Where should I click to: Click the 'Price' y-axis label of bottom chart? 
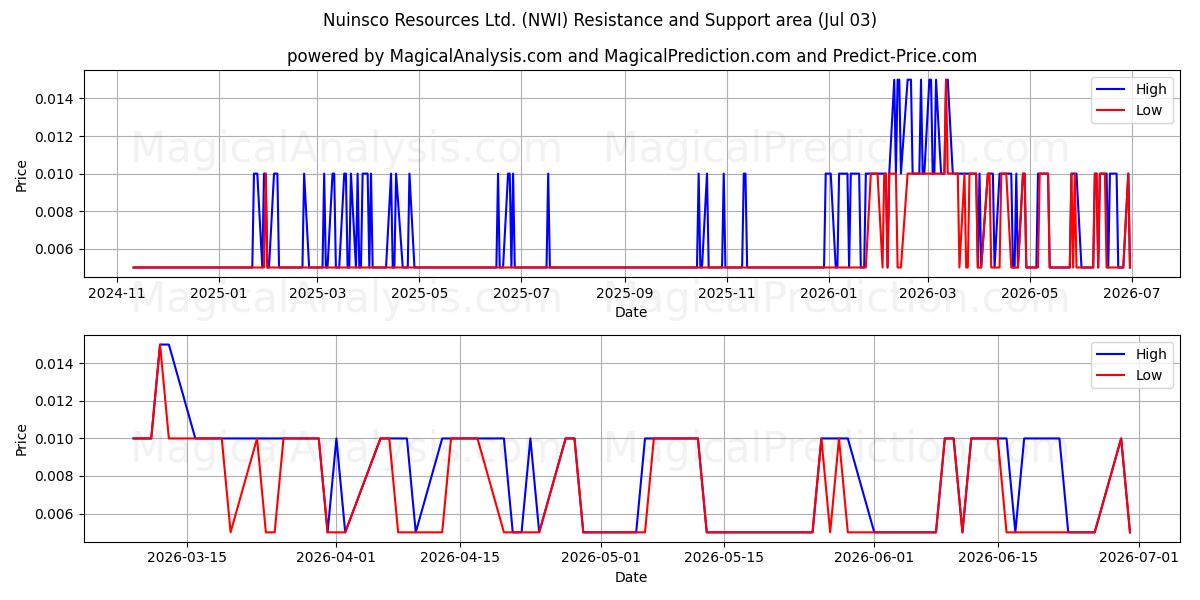click(x=22, y=439)
